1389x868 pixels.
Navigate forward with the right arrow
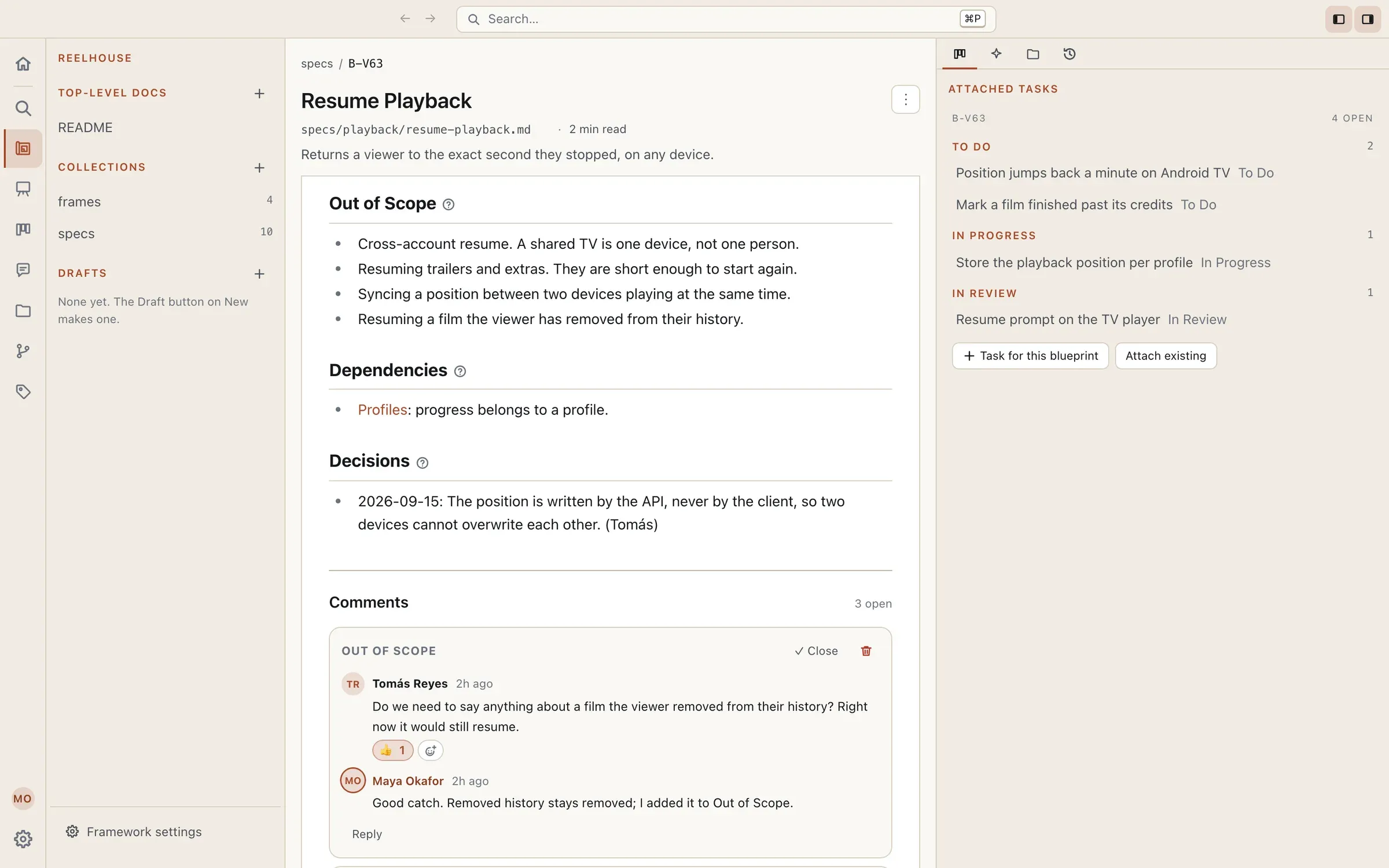(x=430, y=19)
